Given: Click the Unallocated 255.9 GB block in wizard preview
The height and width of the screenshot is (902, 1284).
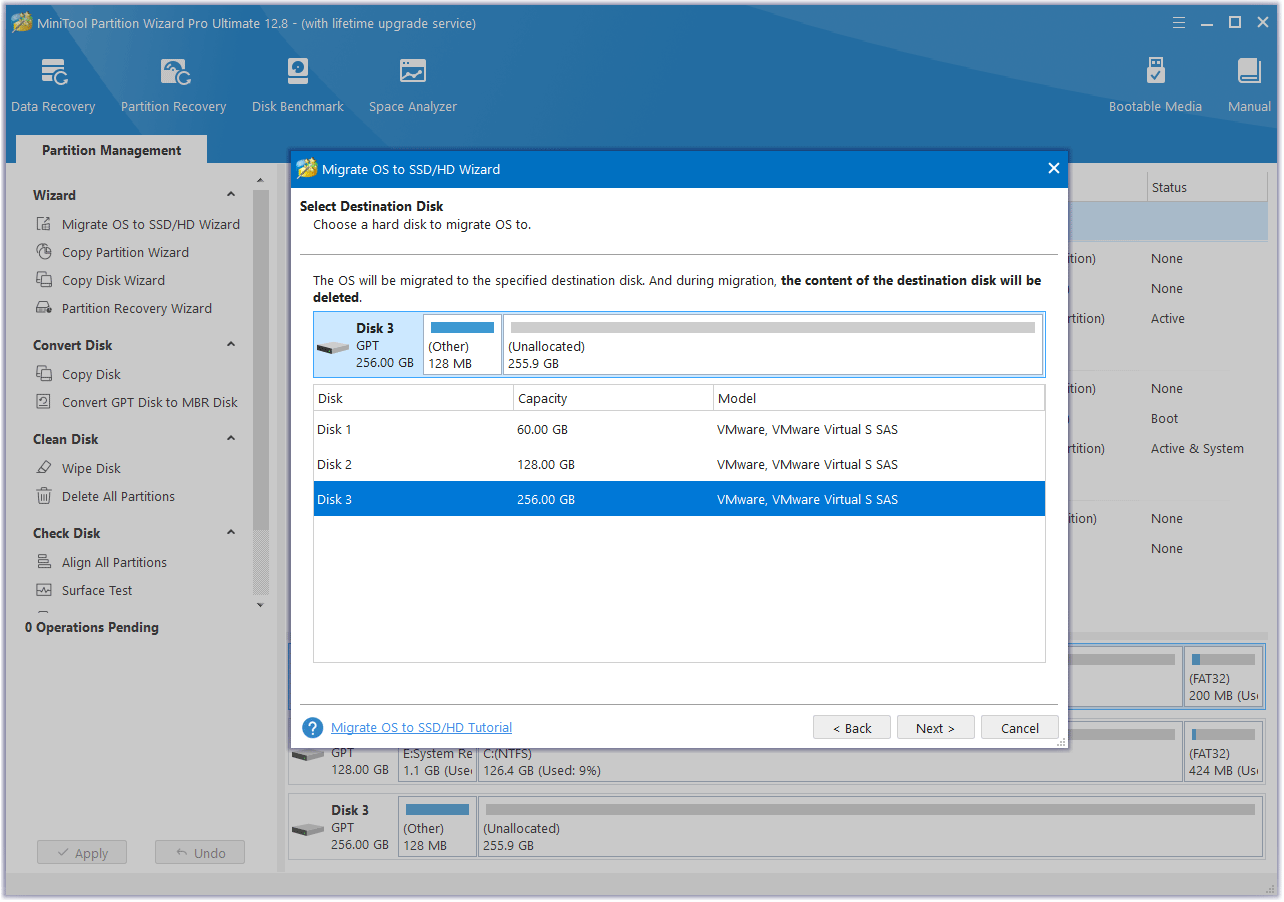Looking at the screenshot, I should tap(772, 345).
